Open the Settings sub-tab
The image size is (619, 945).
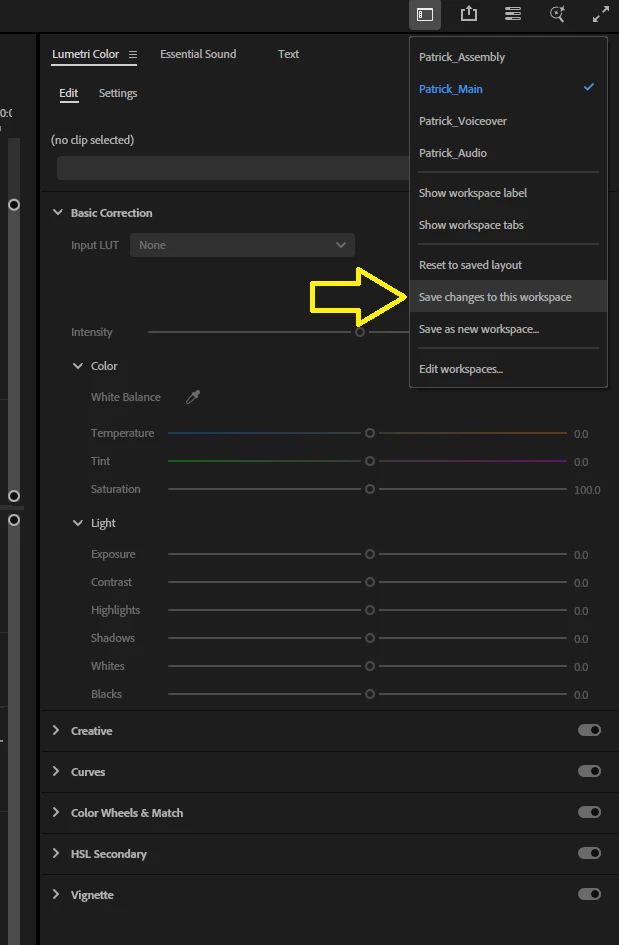click(118, 93)
